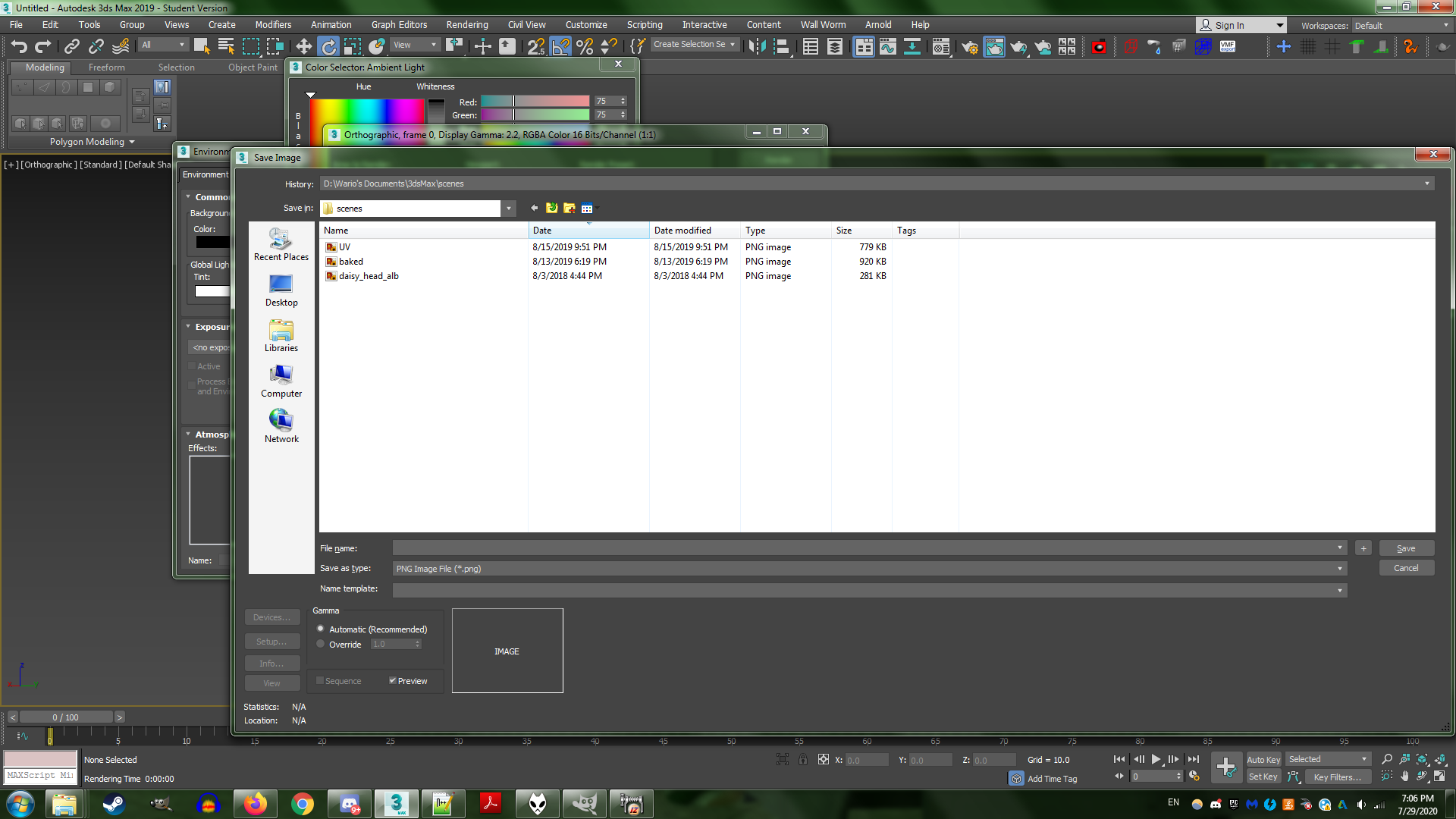Viewport: 1456px width, 819px height.
Task: Click the Cancel button in Save Image
Action: point(1406,568)
